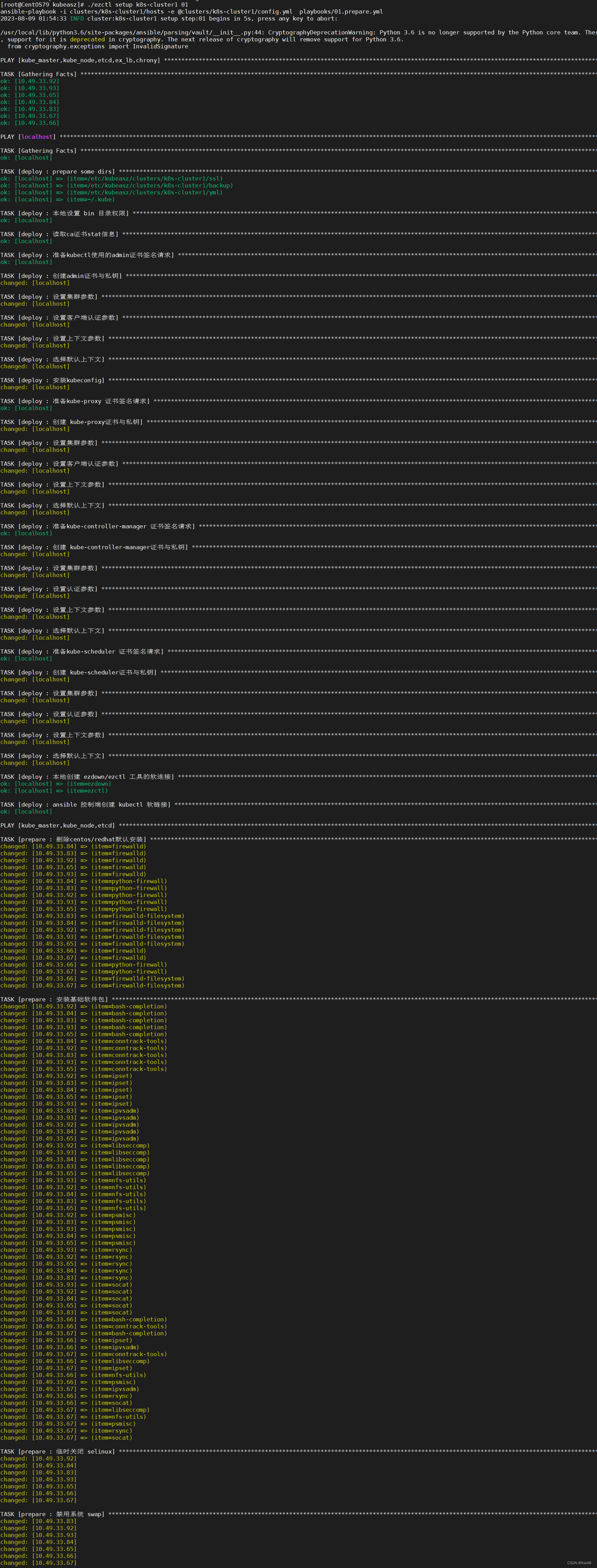The image size is (597, 1568).
Task: Click "changed: [10.49.33.92] => (item=bash-completion)"
Action: [84, 1007]
